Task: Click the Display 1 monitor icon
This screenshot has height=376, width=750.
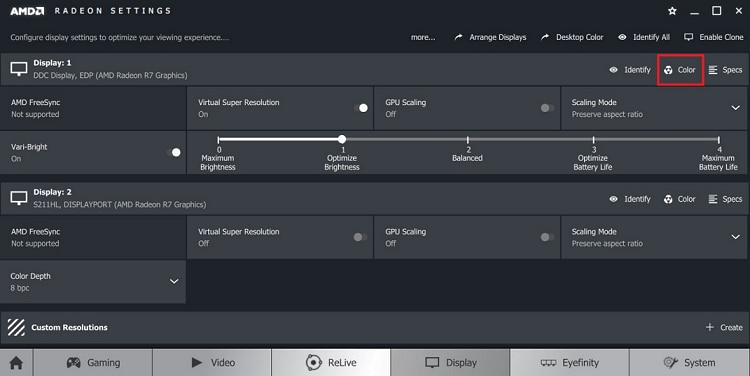Action: (x=19, y=69)
